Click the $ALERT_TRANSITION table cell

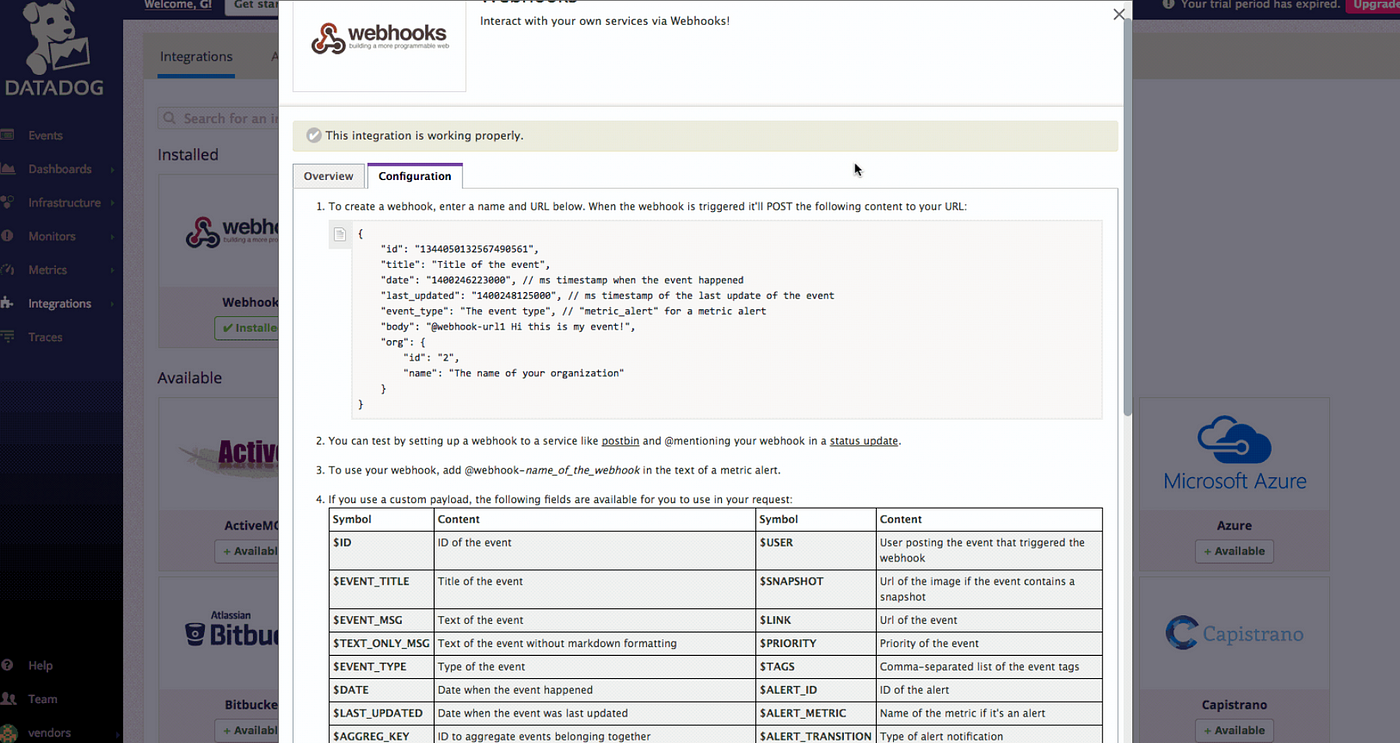point(815,734)
